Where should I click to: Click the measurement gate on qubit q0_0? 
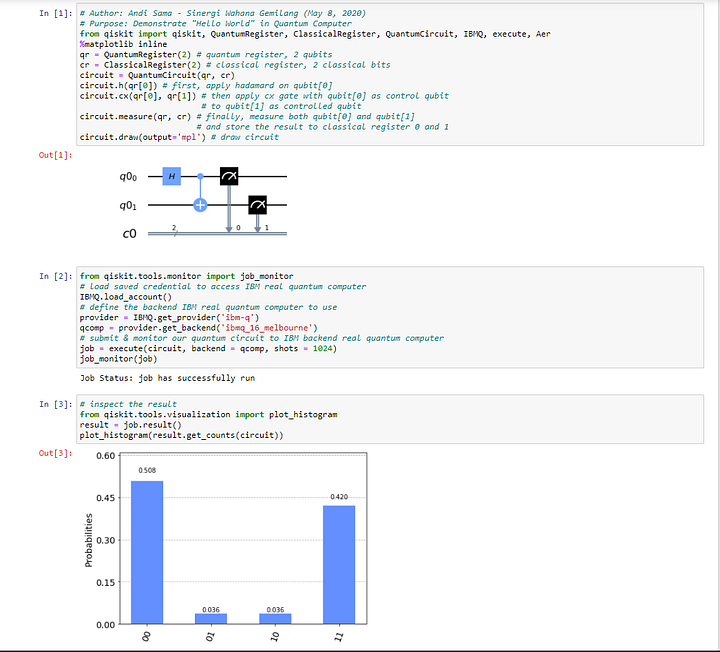click(229, 176)
